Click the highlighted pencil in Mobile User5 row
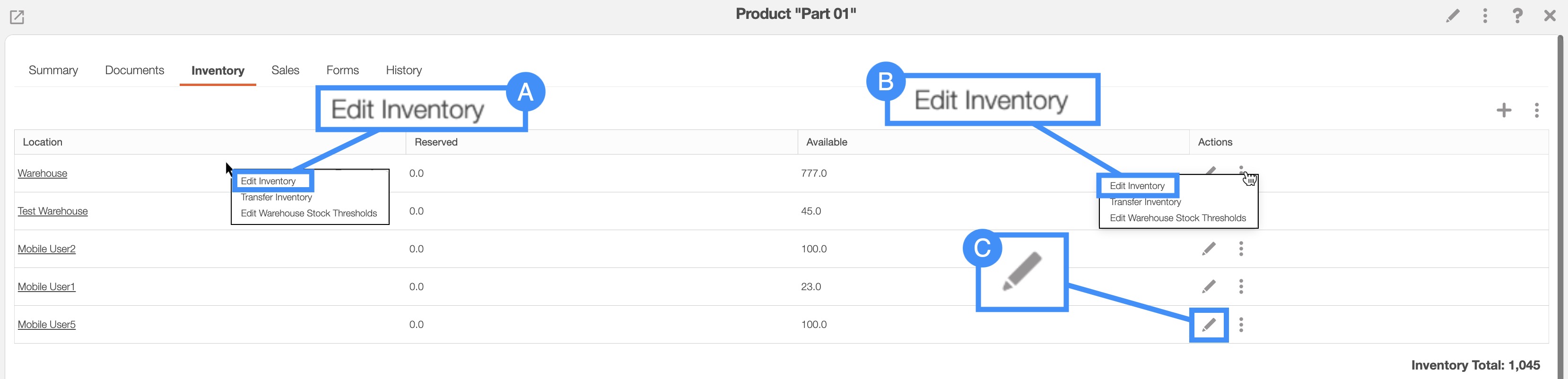 click(1209, 325)
